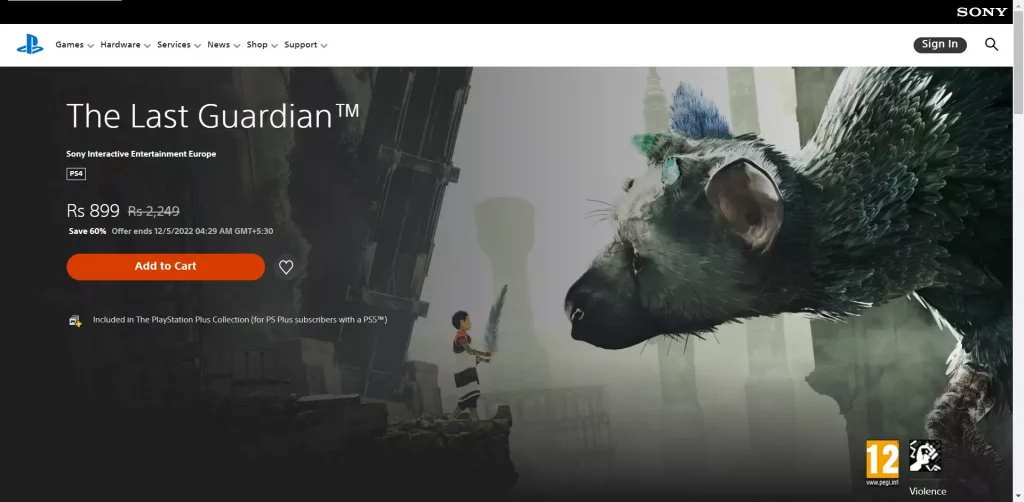Click the Add to Cart button

pos(166,266)
